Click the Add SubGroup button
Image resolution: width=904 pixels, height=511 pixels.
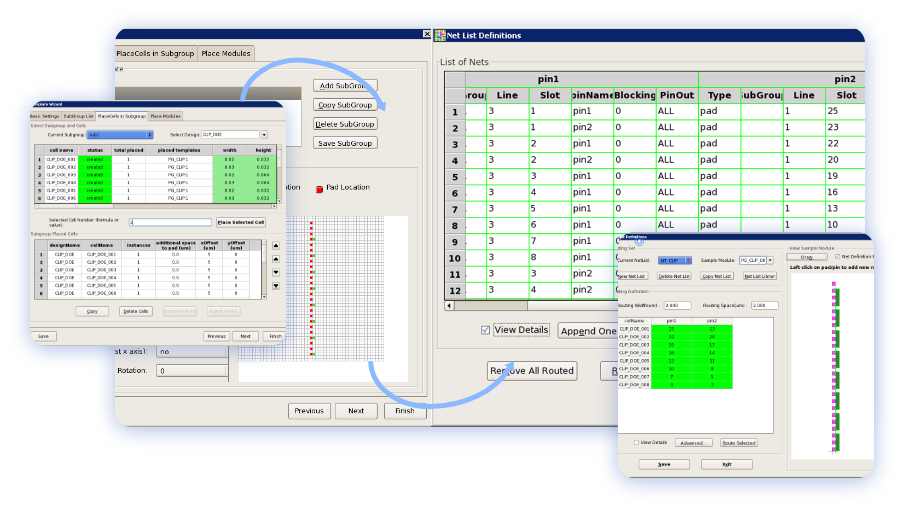pyautogui.click(x=345, y=86)
